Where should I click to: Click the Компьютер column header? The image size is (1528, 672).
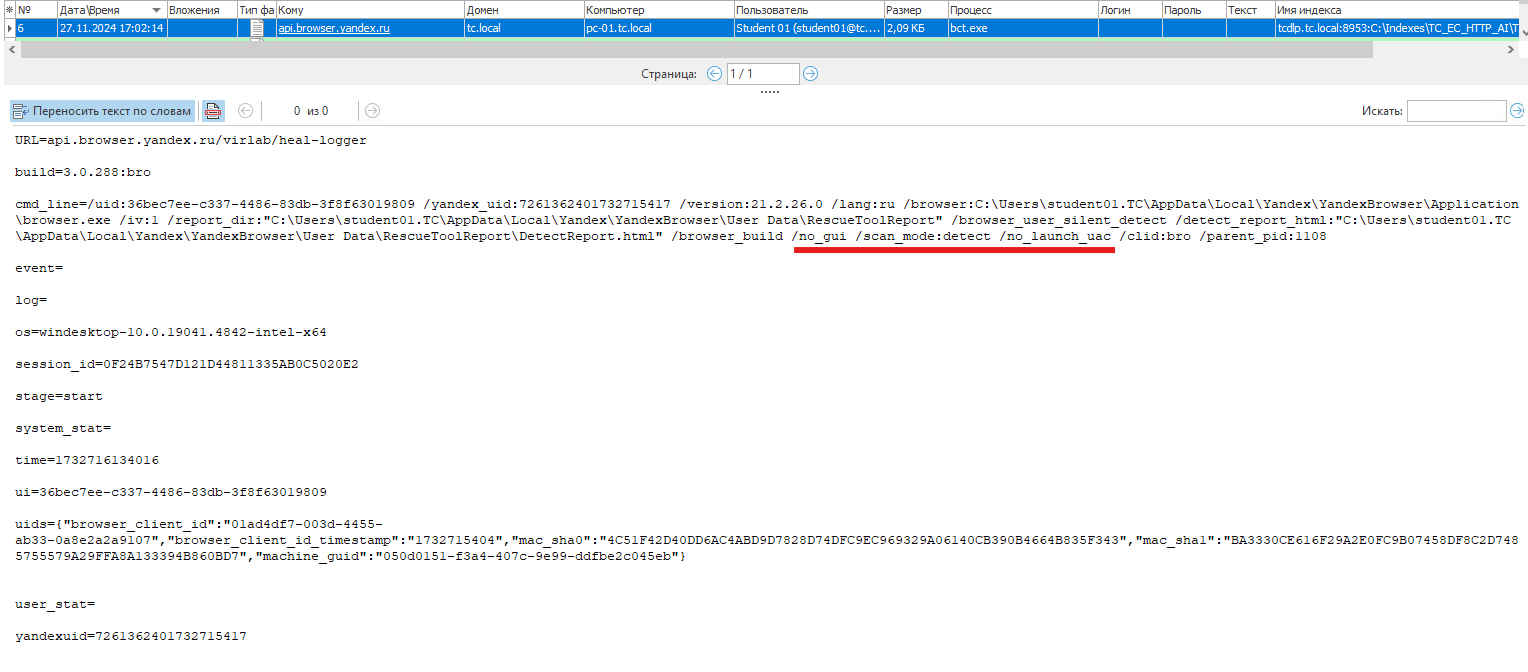[658, 9]
